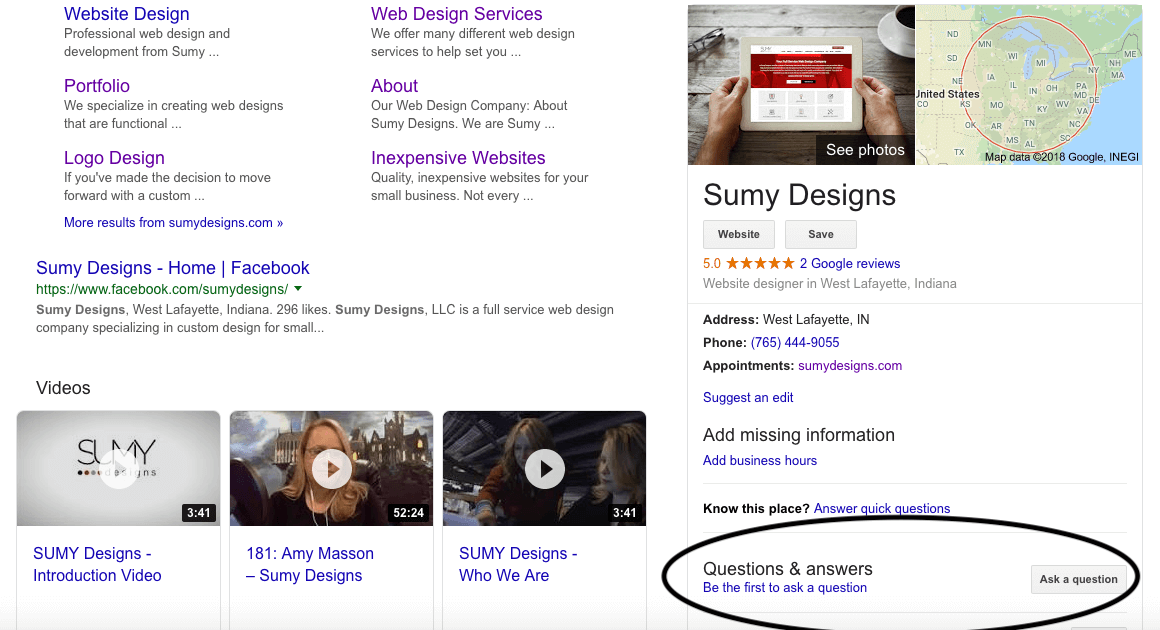Click the Ask a question button
The width and height of the screenshot is (1160, 630).
(1079, 580)
